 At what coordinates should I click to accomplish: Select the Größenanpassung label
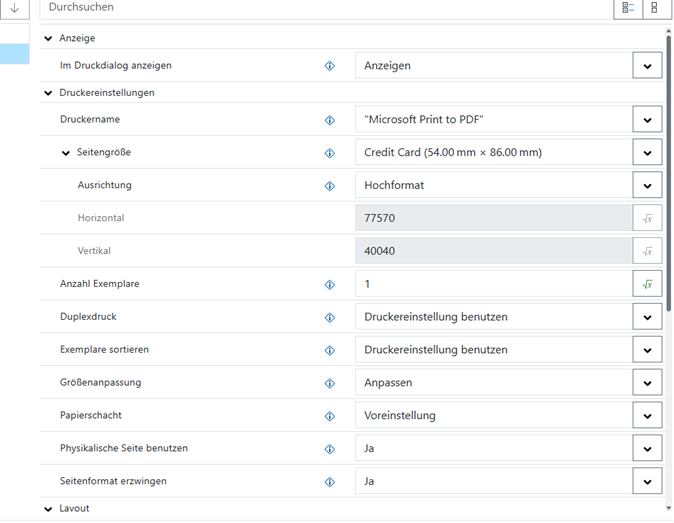[x=100, y=382]
